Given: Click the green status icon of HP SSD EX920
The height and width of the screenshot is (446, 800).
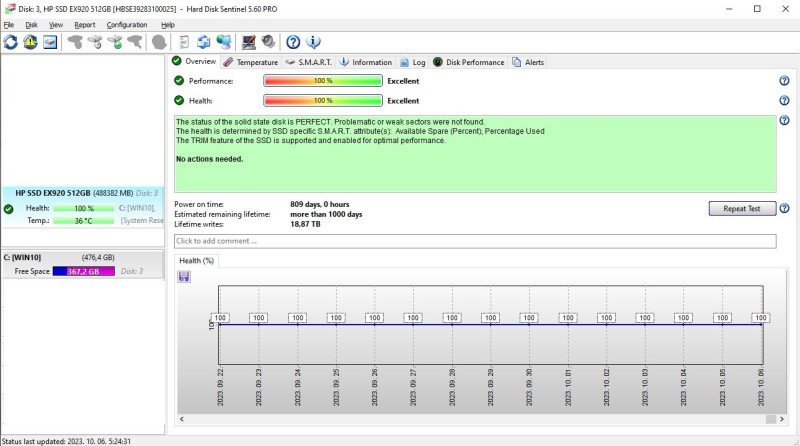Looking at the screenshot, I should 8,209.
